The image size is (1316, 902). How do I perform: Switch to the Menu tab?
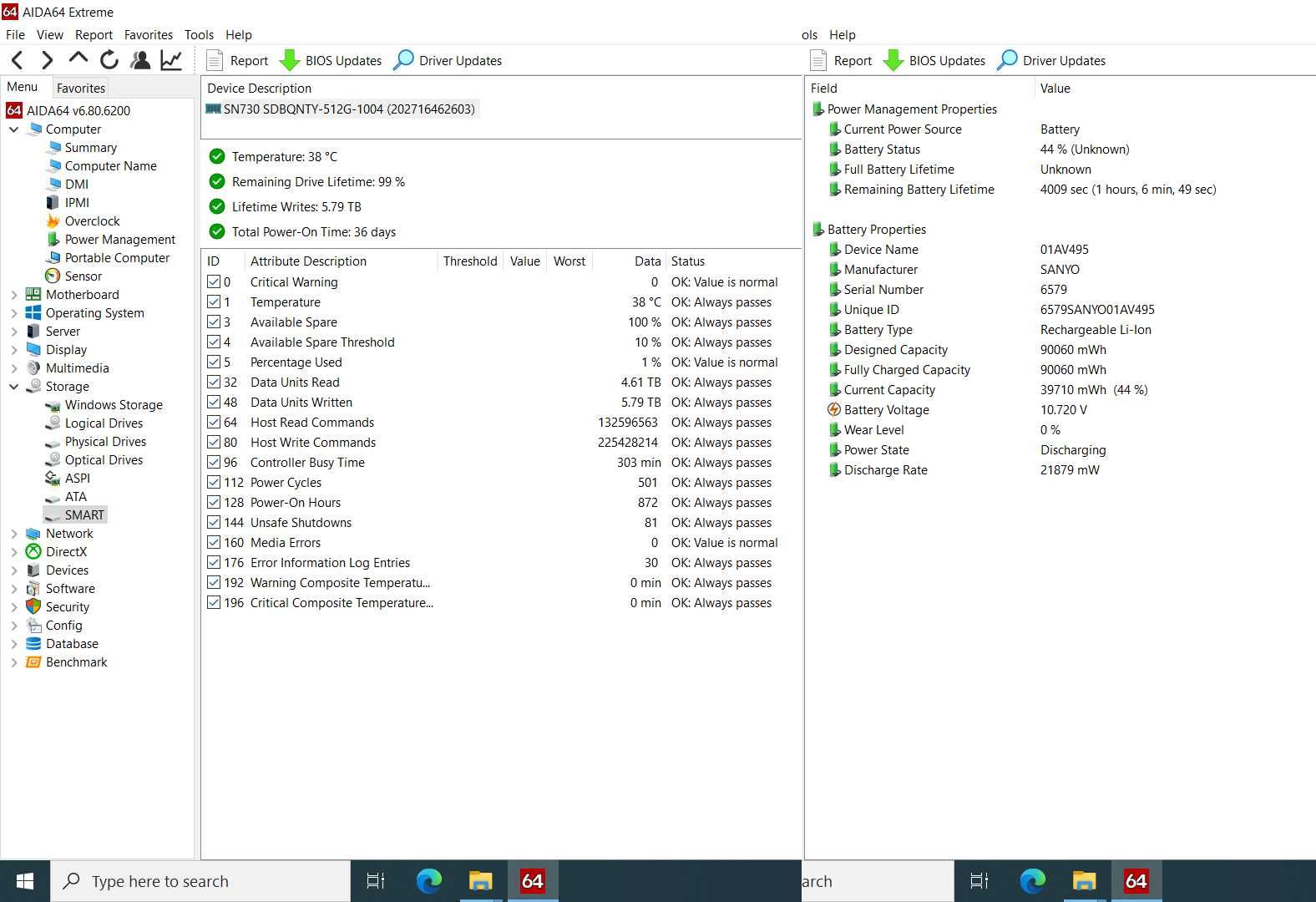[x=23, y=87]
